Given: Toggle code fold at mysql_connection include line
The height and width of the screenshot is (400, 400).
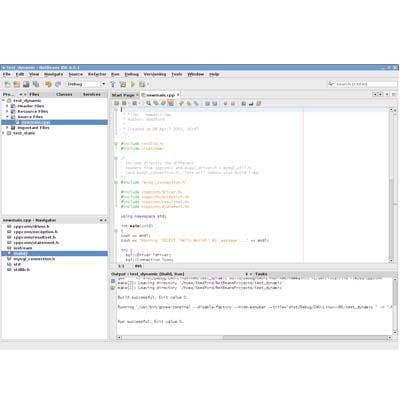Looking at the screenshot, I should pyautogui.click(x=116, y=182).
